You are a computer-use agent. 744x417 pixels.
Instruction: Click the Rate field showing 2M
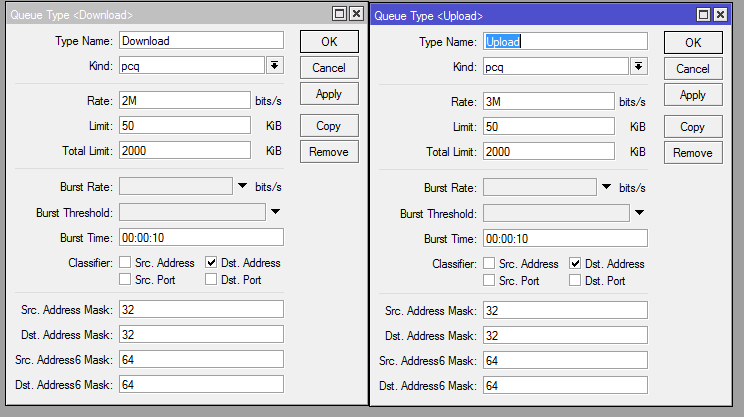185,101
